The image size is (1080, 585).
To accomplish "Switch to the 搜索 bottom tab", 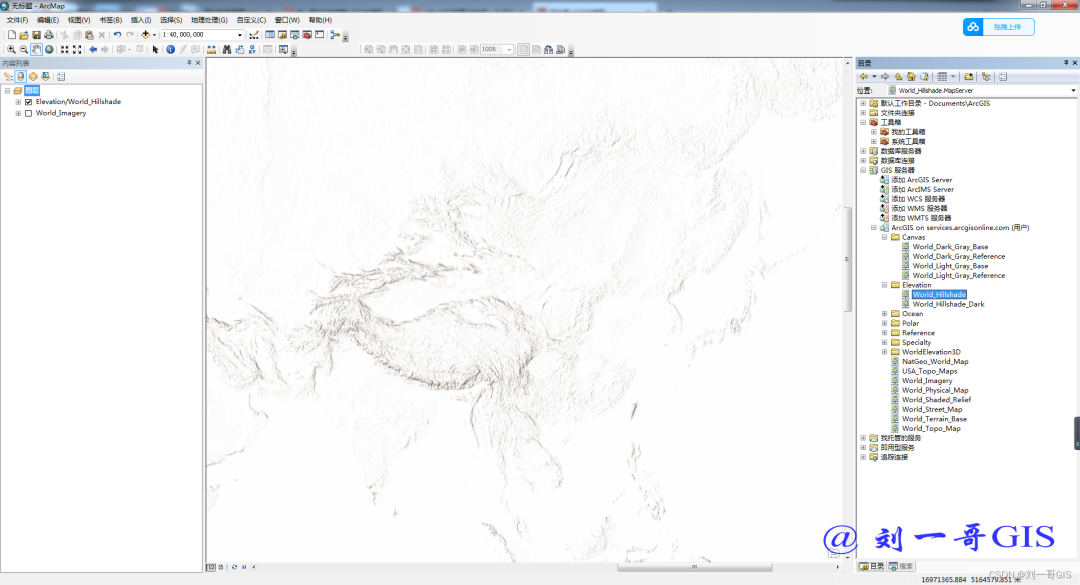I will coord(901,566).
